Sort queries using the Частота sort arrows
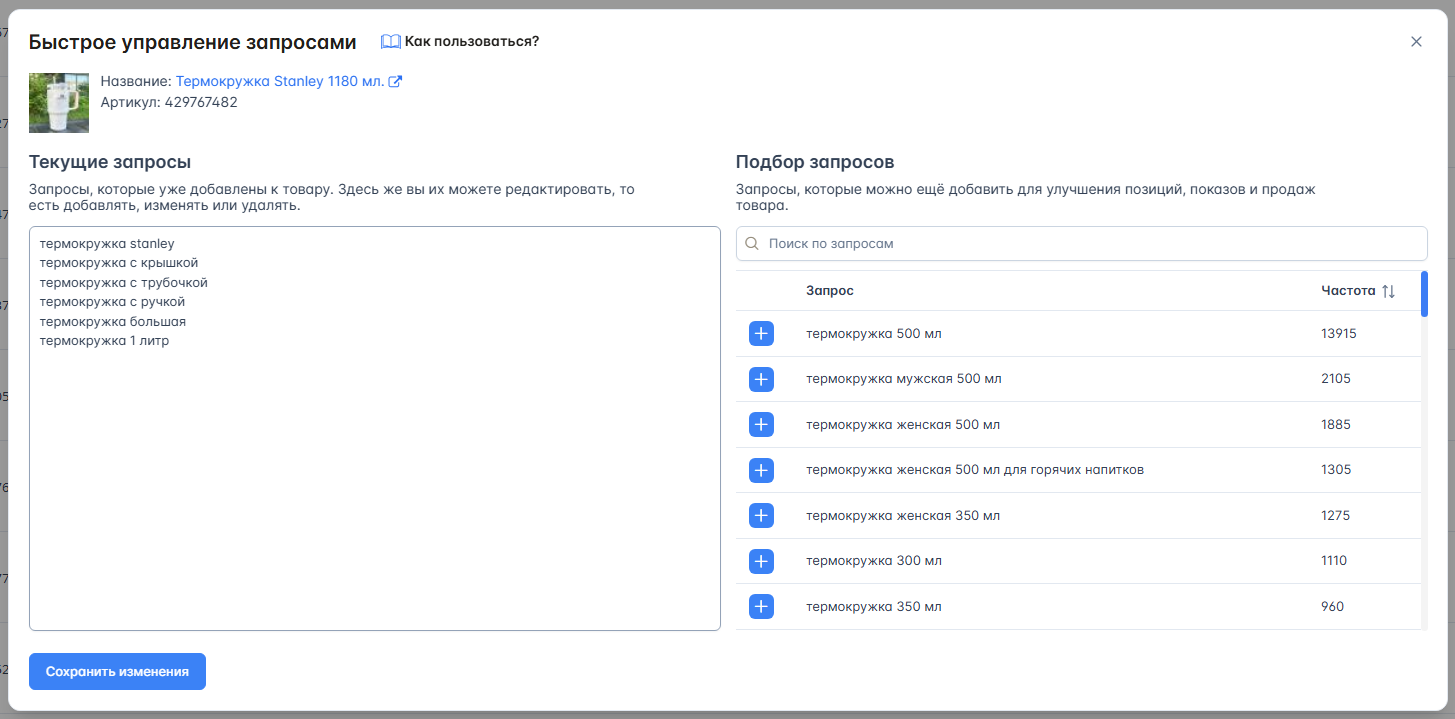Screen dimensions: 1455x719 pyautogui.click(x=1388, y=291)
